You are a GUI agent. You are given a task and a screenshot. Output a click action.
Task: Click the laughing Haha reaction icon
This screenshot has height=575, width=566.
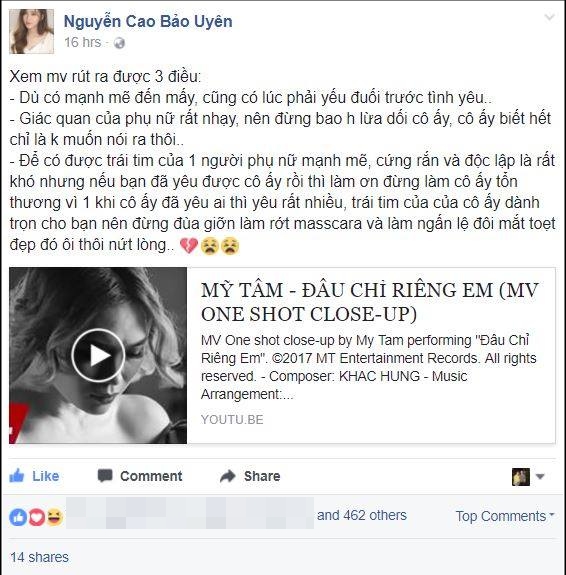(x=55, y=517)
